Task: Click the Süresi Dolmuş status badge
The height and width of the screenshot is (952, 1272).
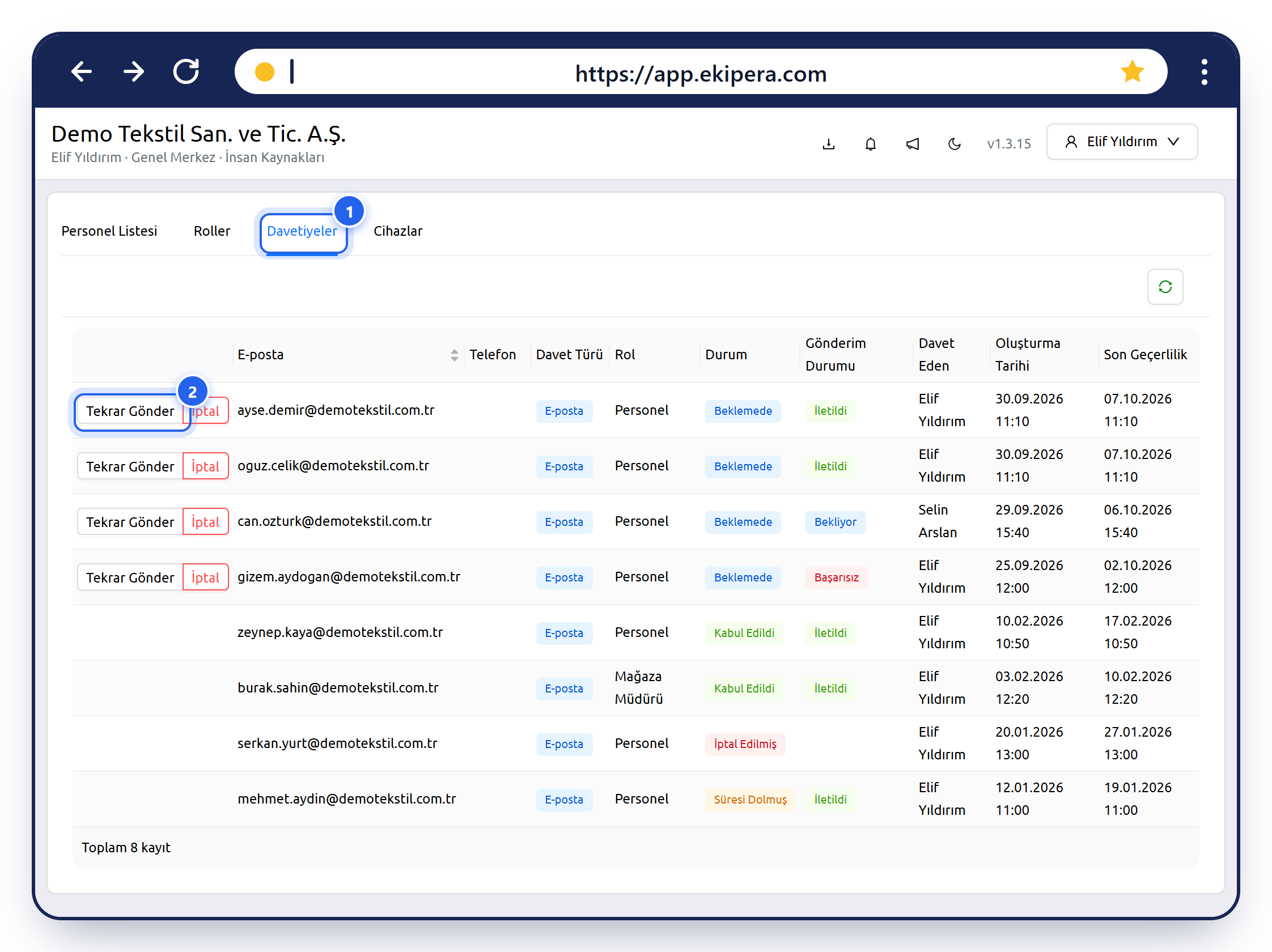Action: [750, 799]
